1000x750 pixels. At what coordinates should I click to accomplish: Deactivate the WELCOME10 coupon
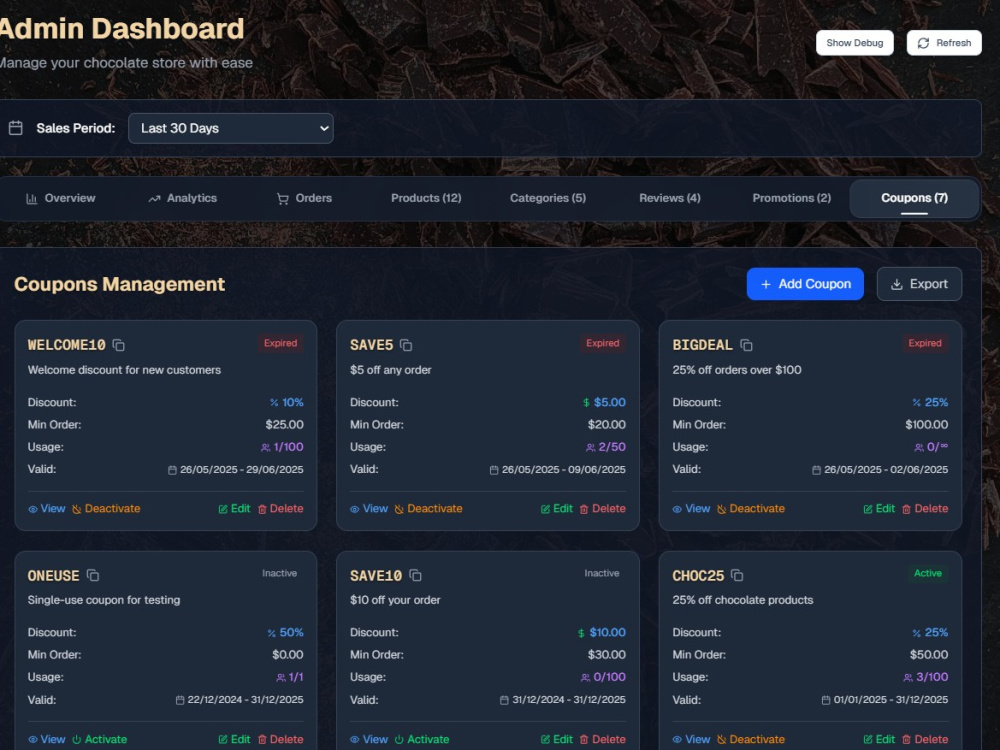[106, 509]
